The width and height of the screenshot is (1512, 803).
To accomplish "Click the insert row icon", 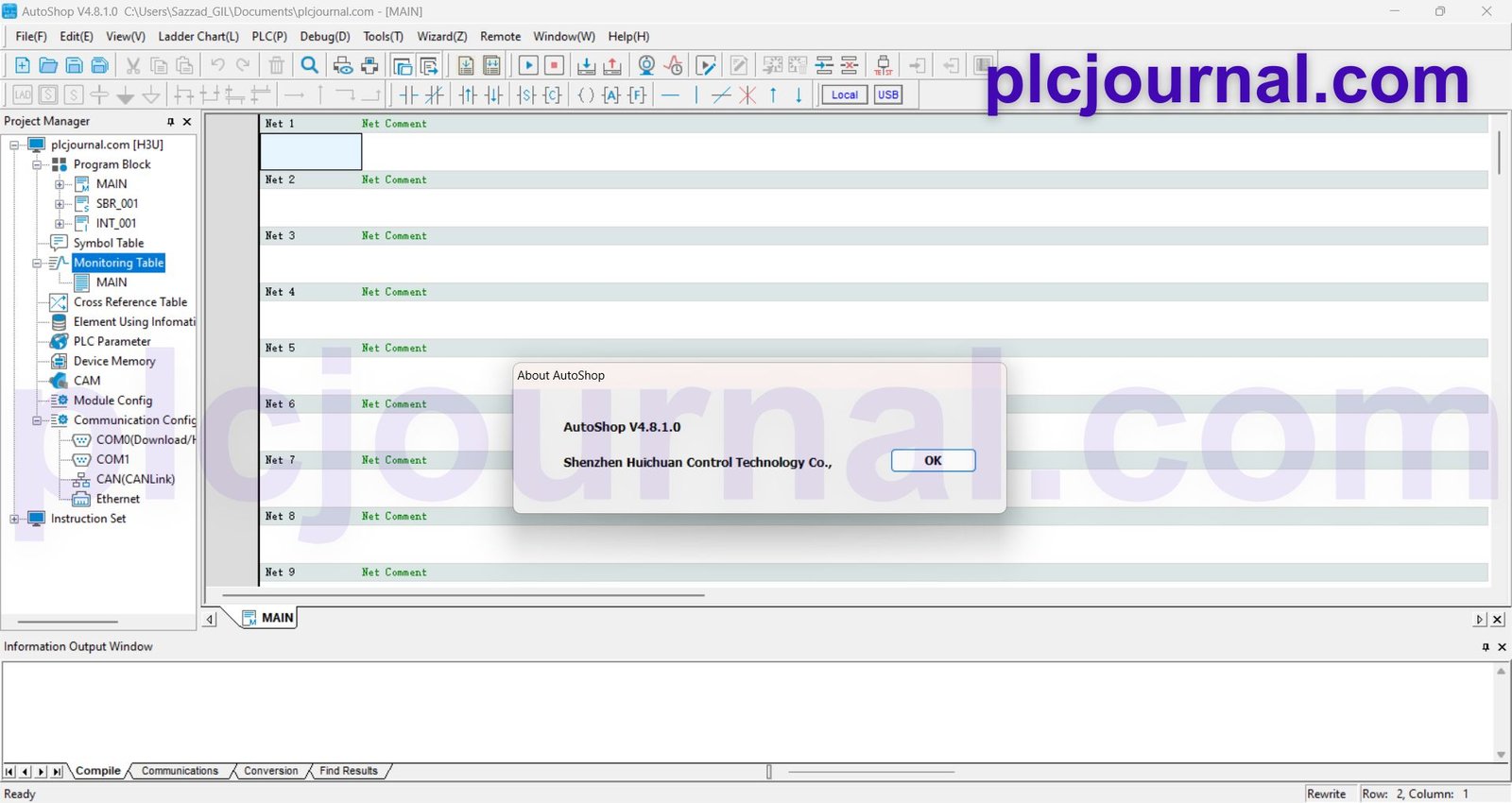I will pyautogui.click(x=824, y=65).
